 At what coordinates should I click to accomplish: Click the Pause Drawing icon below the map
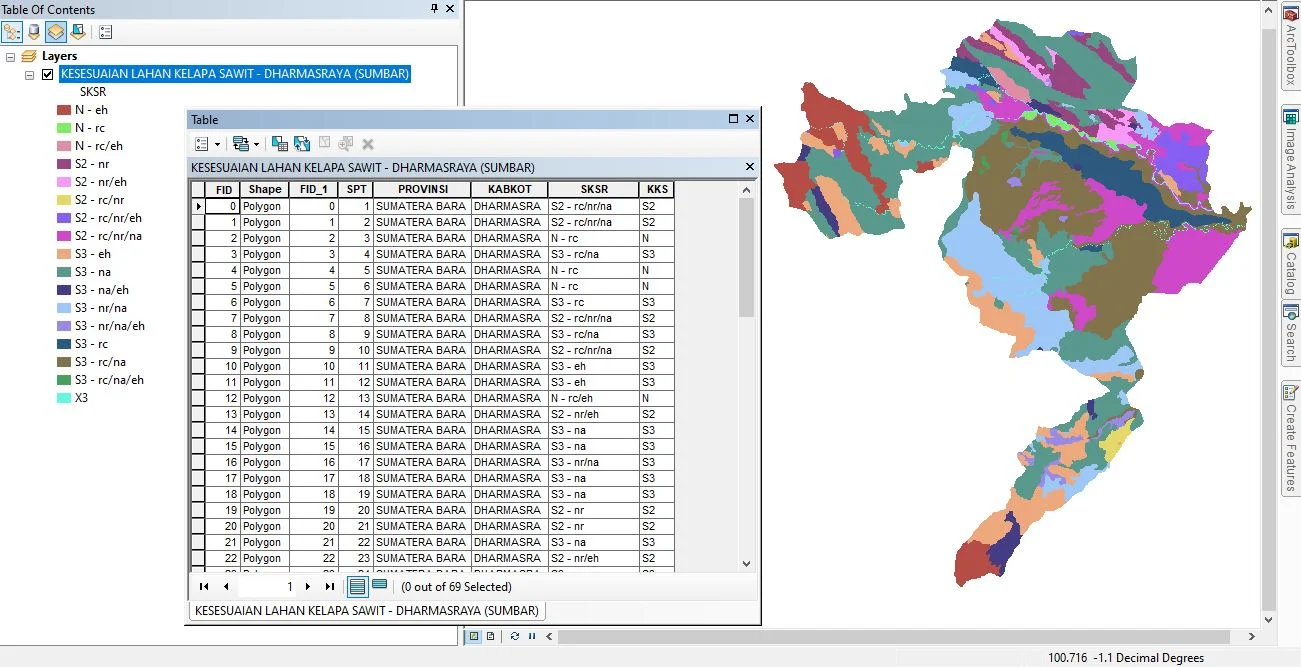coord(531,636)
